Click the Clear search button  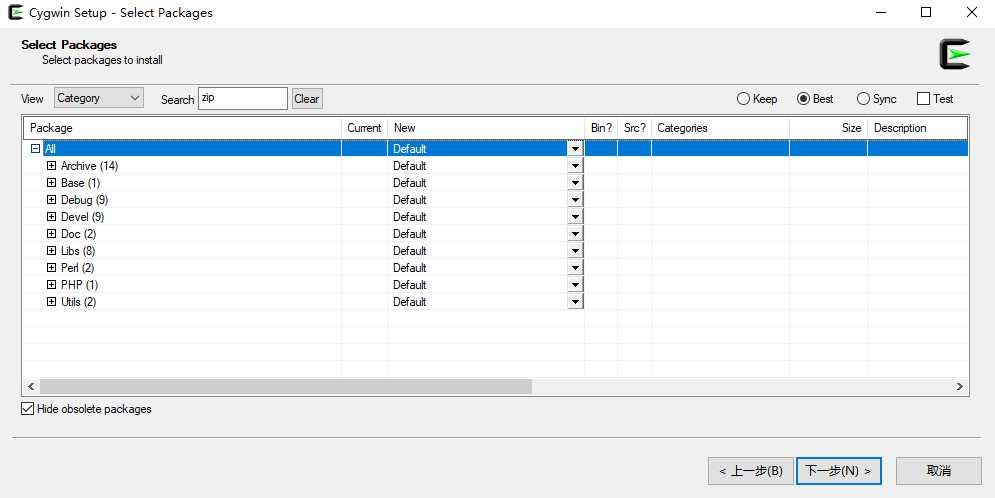(x=307, y=98)
